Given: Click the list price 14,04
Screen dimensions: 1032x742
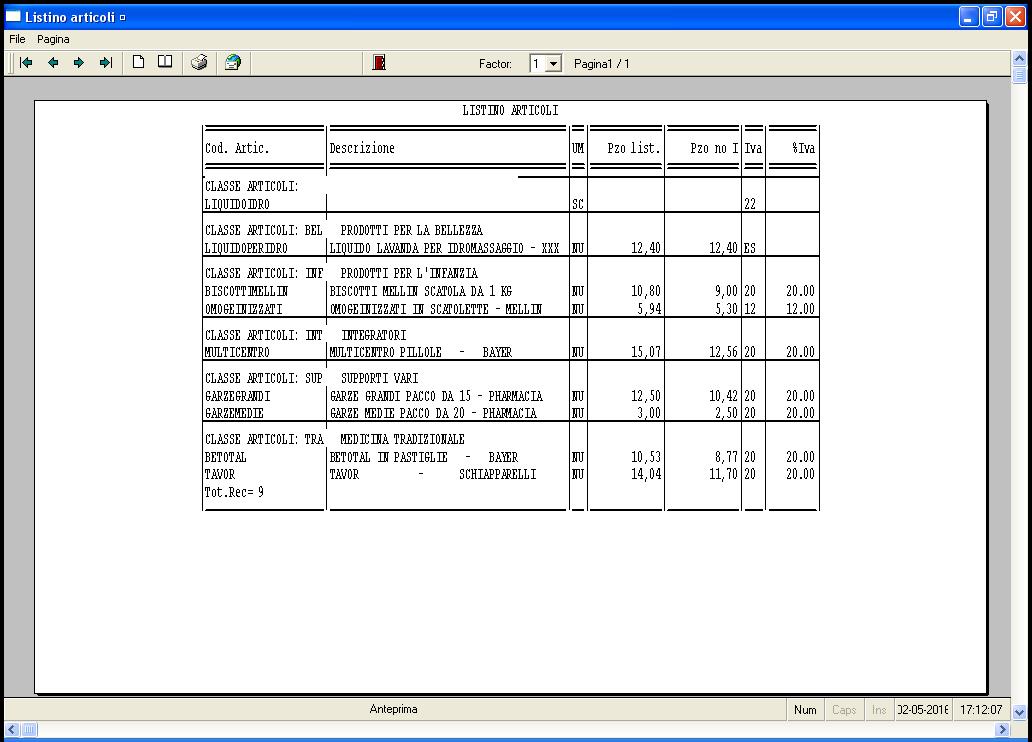Looking at the screenshot, I should [x=646, y=474].
